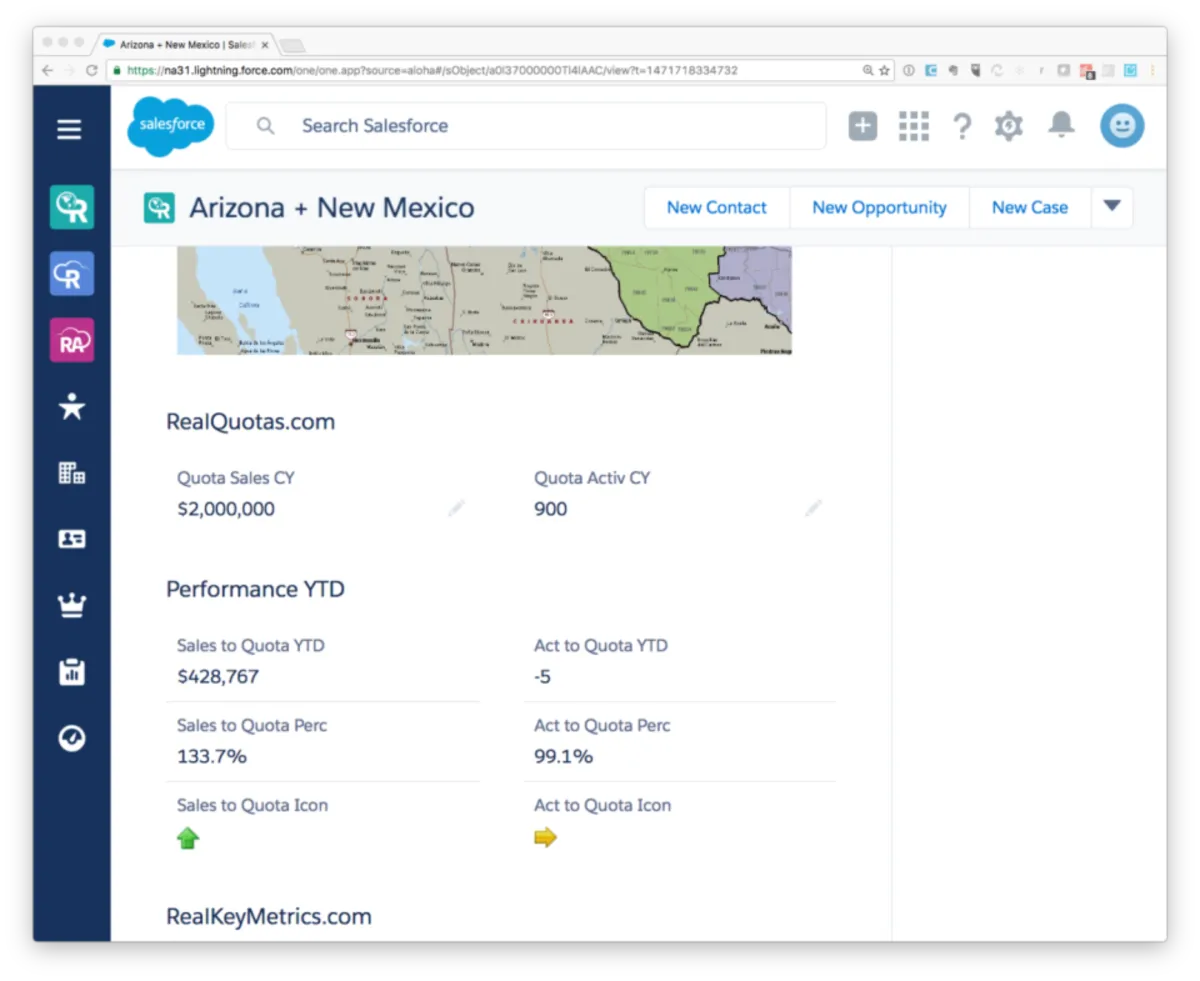Open Contacts card icon in sidebar
Viewport: 1200px width, 981px height.
point(72,539)
